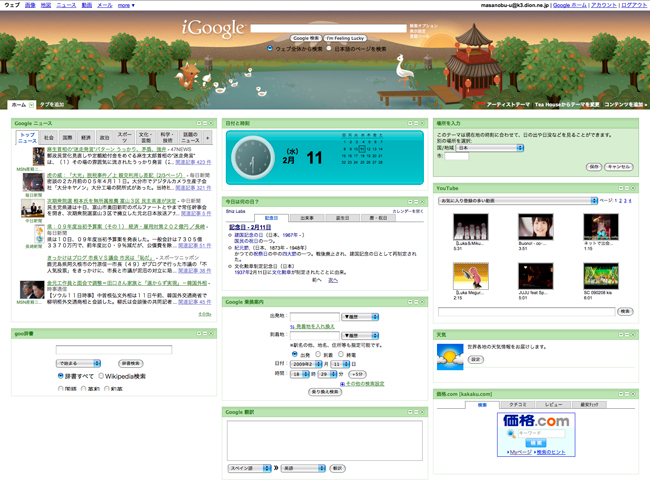Click the plus icon beside その他の検索設定
Image resolution: width=650 pixels, height=497 pixels.
pyautogui.click(x=342, y=384)
